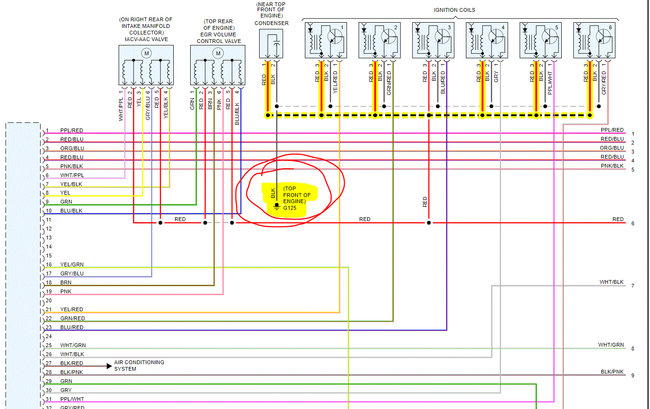Viewport: 650px width, 409px height.
Task: Select the condenser component symbol
Action: pyautogui.click(x=271, y=44)
